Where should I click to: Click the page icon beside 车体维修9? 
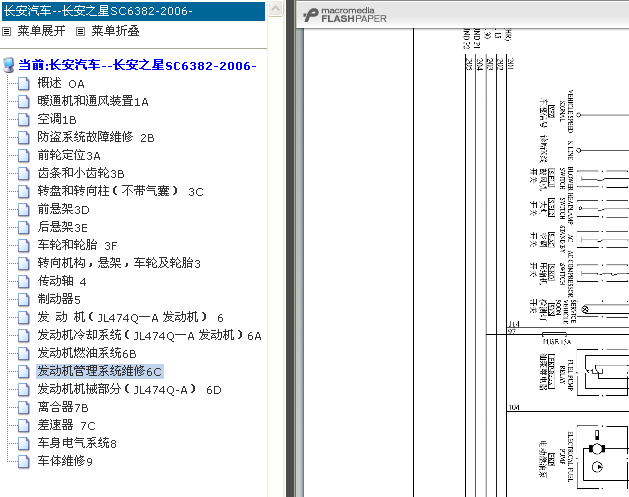[x=24, y=461]
